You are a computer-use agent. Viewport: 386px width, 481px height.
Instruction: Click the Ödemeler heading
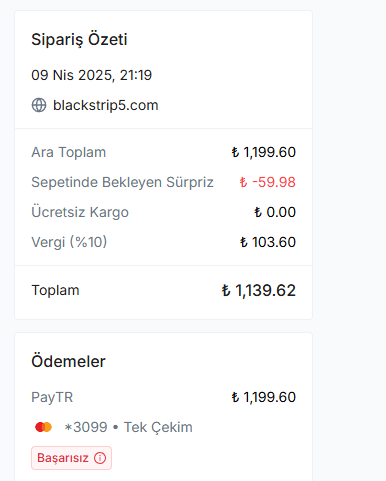pyautogui.click(x=68, y=362)
